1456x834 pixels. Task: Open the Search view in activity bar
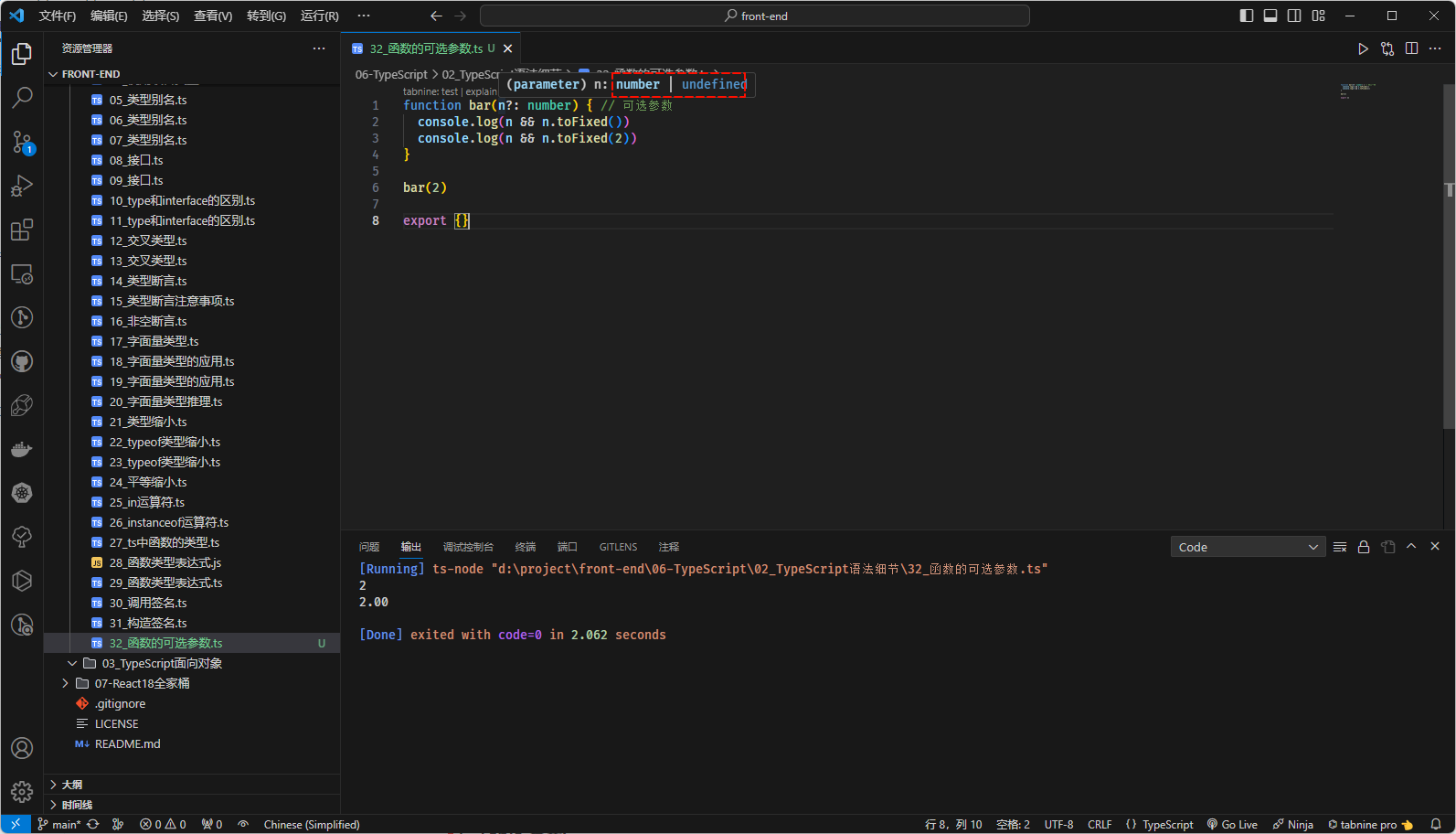(x=22, y=97)
